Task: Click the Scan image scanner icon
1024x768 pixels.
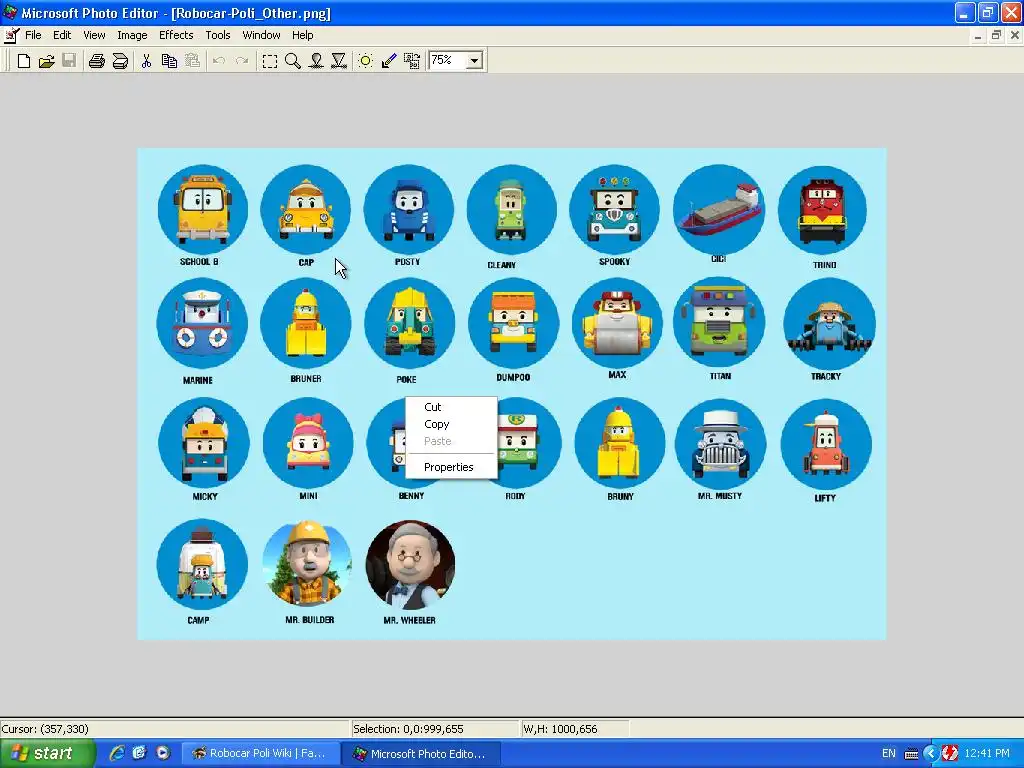Action: click(x=120, y=61)
